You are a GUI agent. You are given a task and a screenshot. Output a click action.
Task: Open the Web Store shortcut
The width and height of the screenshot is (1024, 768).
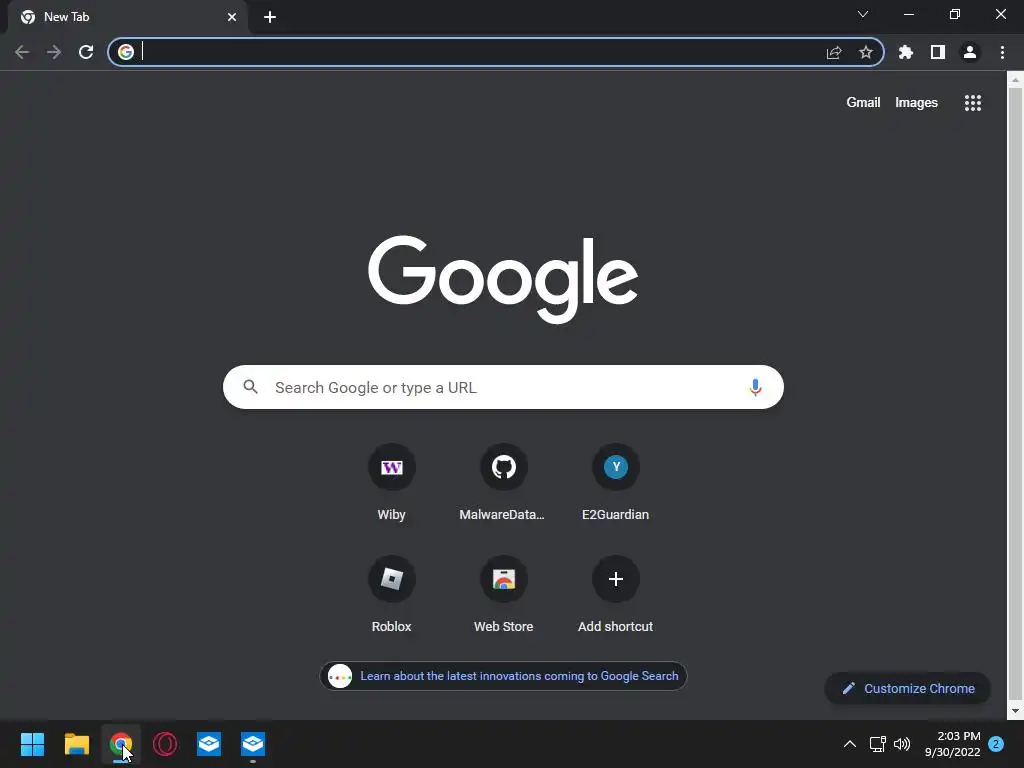point(504,594)
